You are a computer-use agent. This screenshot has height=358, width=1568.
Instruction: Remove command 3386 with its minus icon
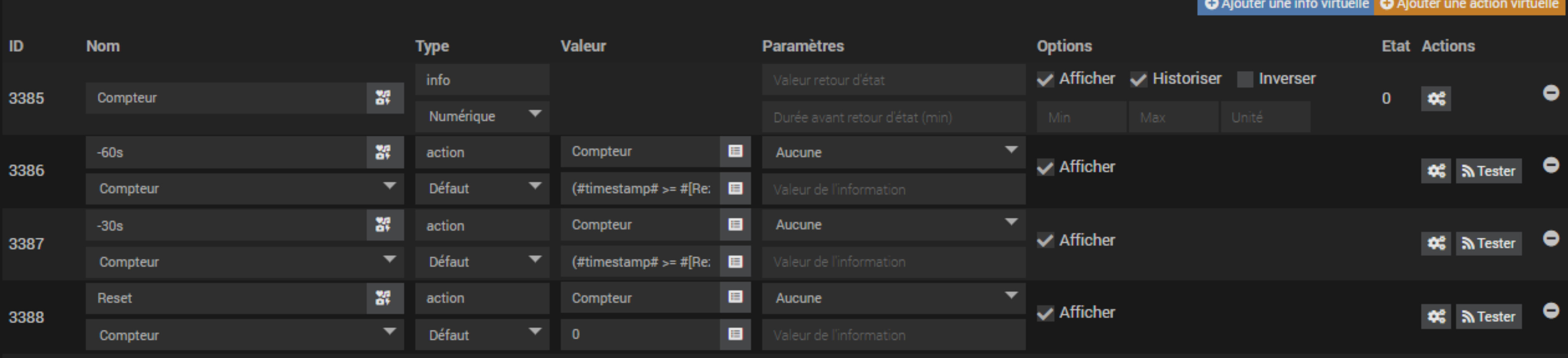pyautogui.click(x=1551, y=165)
